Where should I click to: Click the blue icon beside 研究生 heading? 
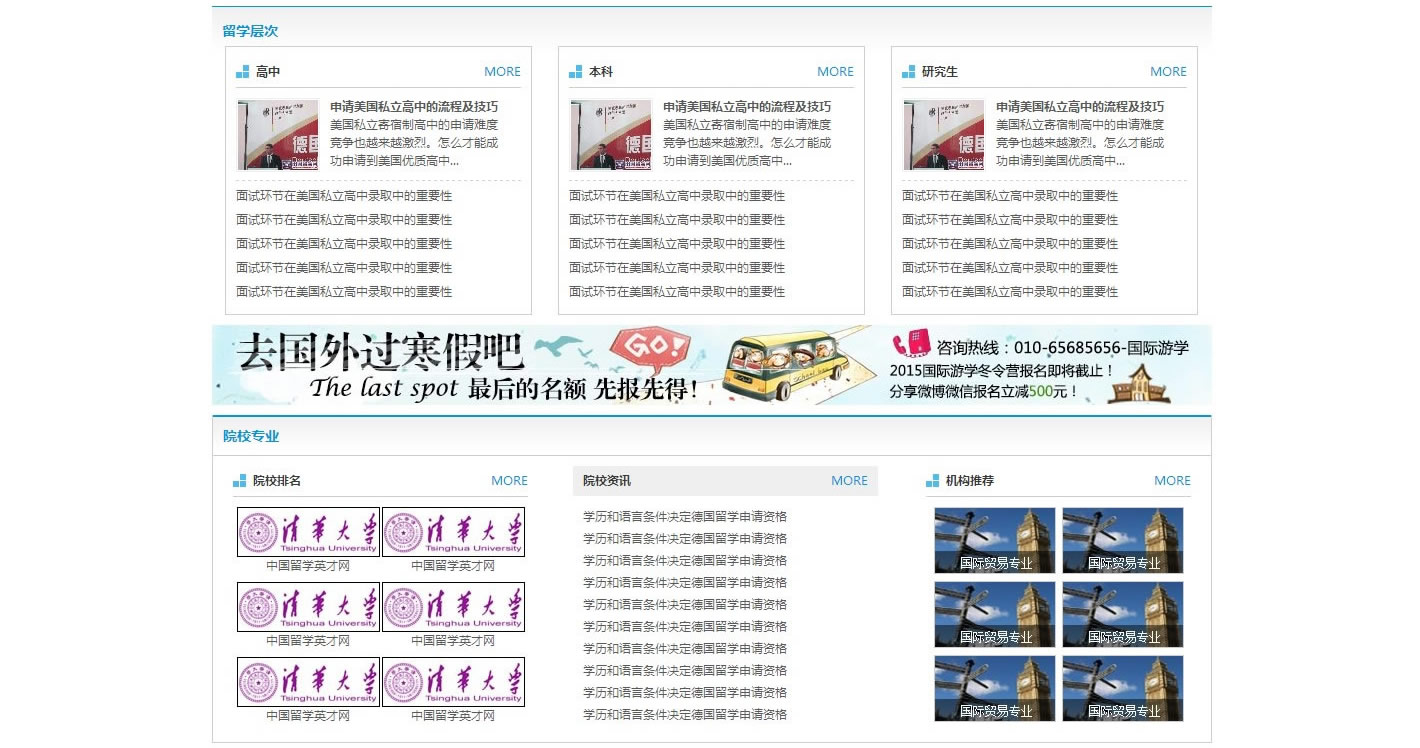tap(908, 70)
